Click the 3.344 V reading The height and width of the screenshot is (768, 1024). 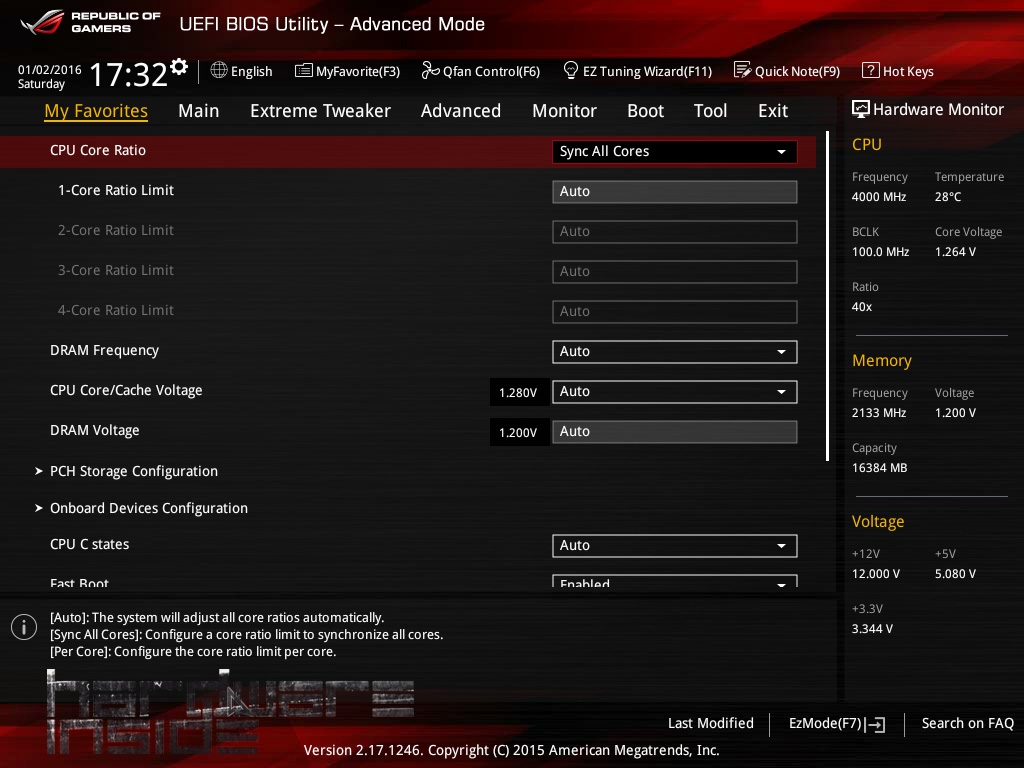point(872,628)
